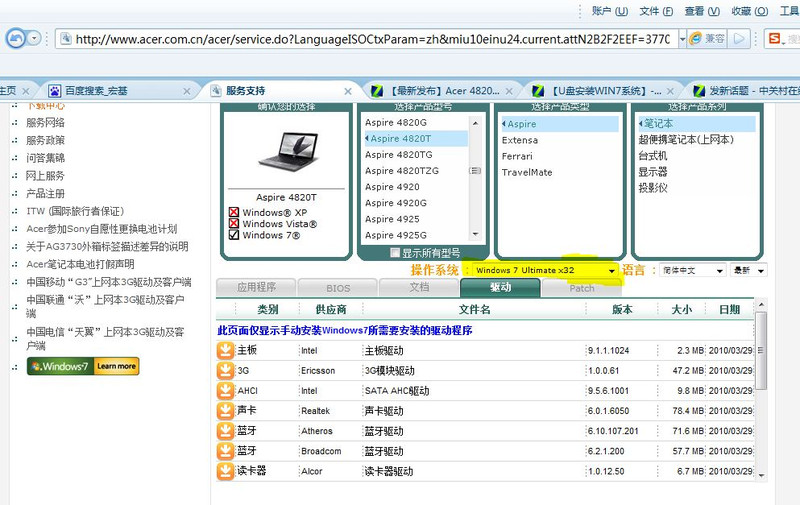800x505 pixels.
Task: Download the AHCI SATA driver icon
Action: [x=226, y=390]
